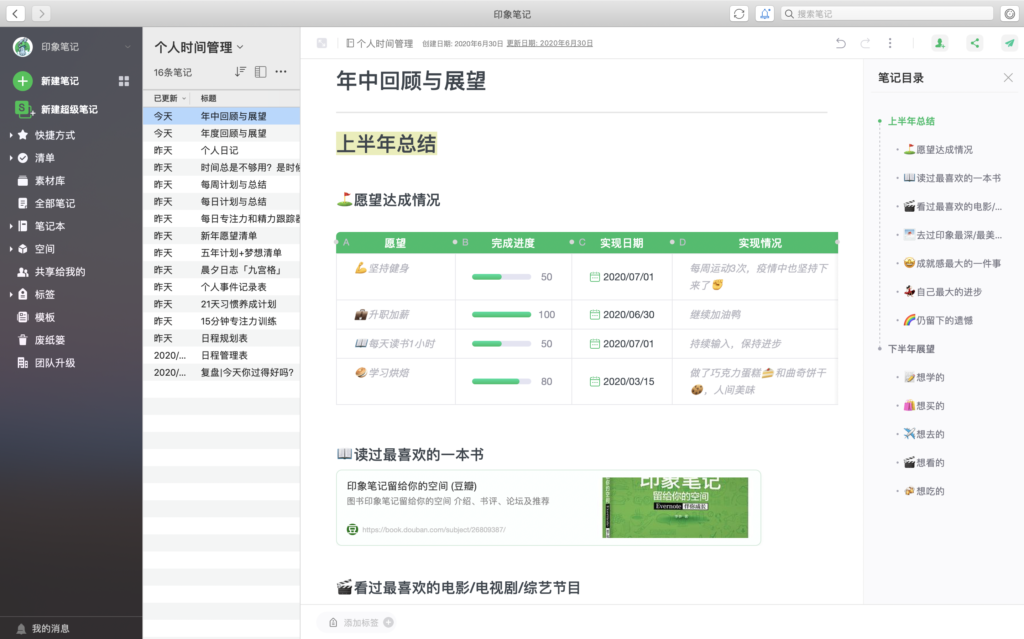Sort by the 已更新 column header
This screenshot has width=1024, height=639.
point(169,98)
